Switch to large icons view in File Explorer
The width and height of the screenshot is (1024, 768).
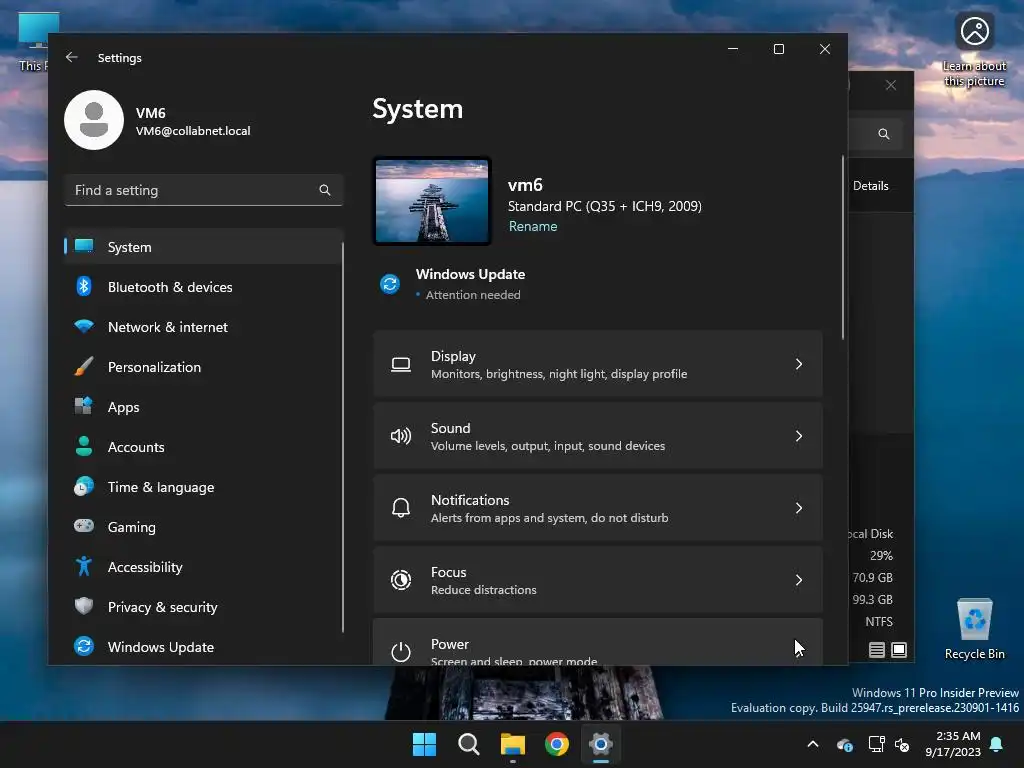899,650
